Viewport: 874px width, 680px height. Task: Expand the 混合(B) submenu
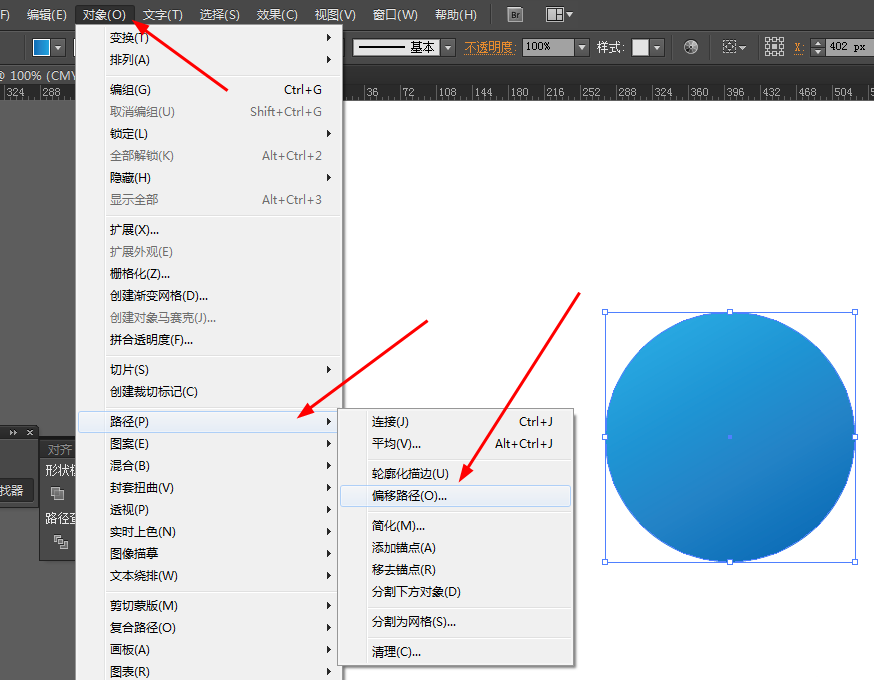209,465
